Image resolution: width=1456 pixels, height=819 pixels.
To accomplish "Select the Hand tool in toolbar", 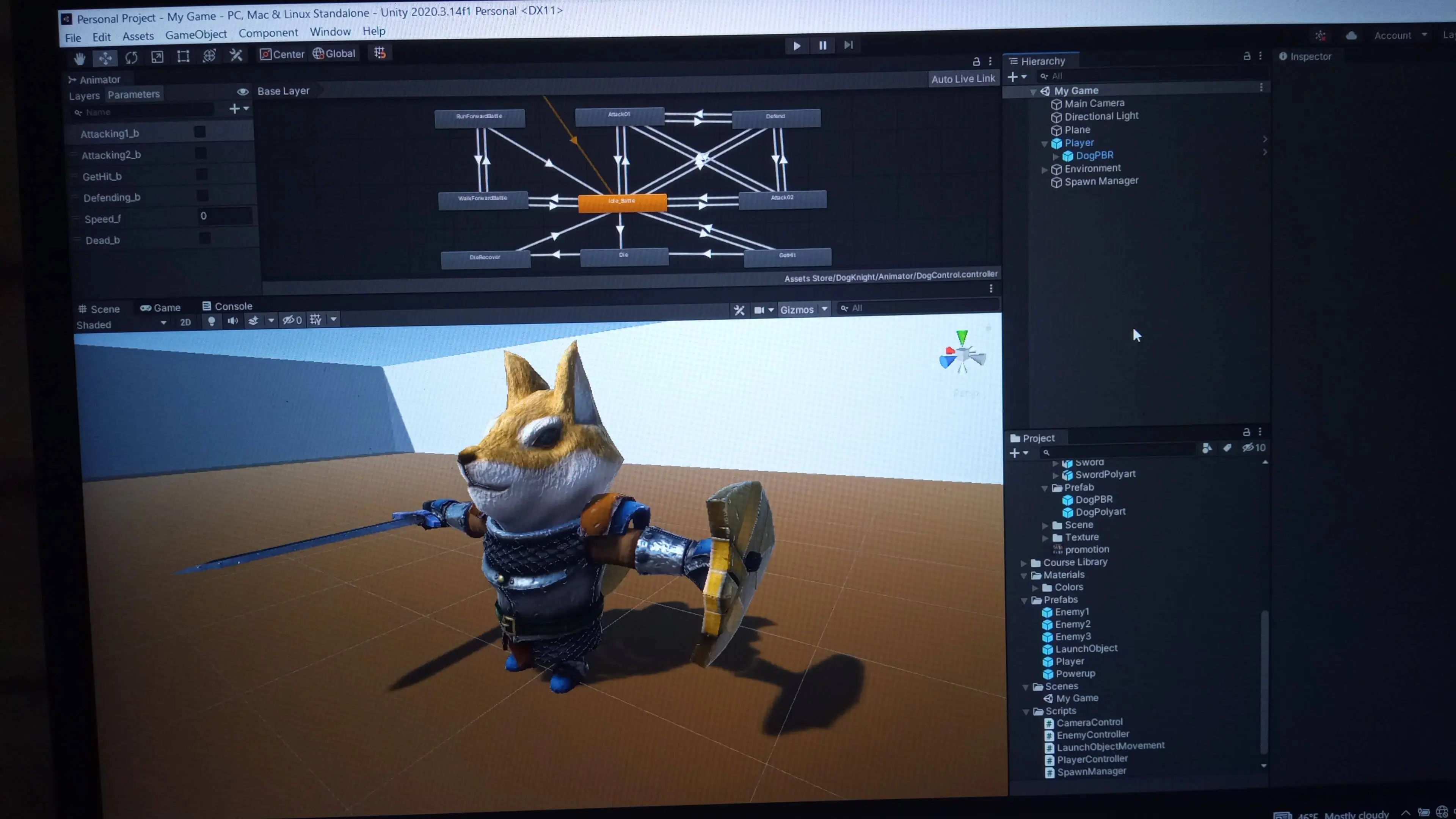I will [79, 54].
